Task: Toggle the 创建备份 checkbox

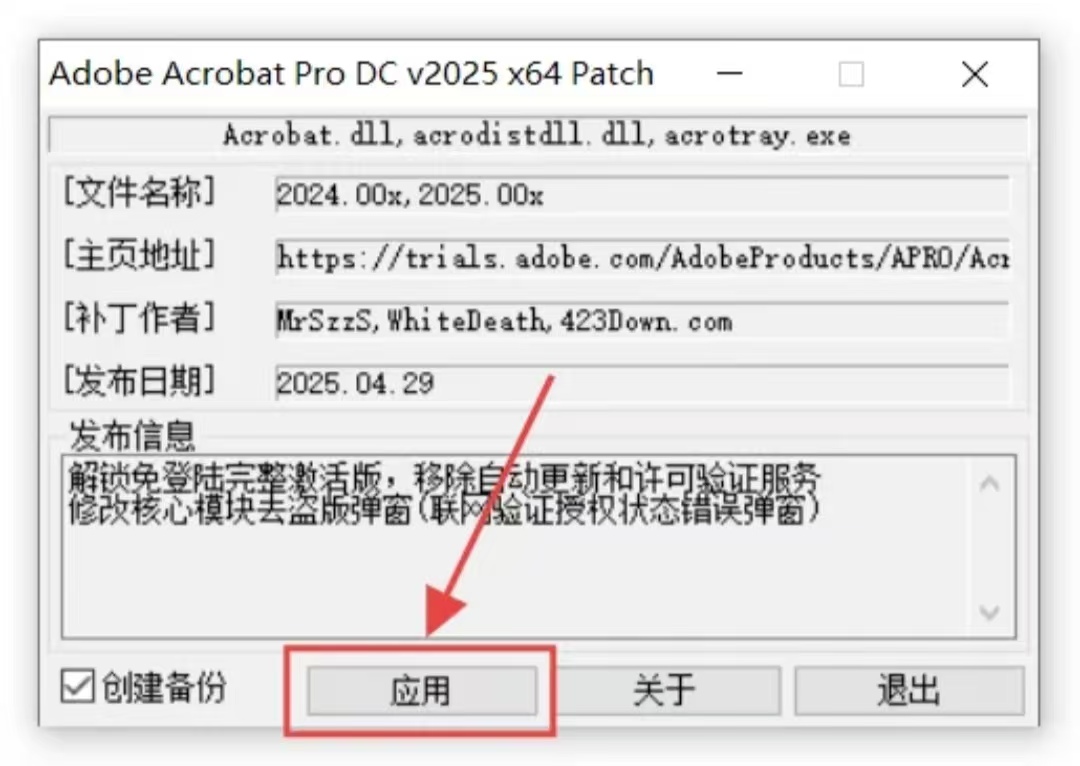Action: [76, 687]
